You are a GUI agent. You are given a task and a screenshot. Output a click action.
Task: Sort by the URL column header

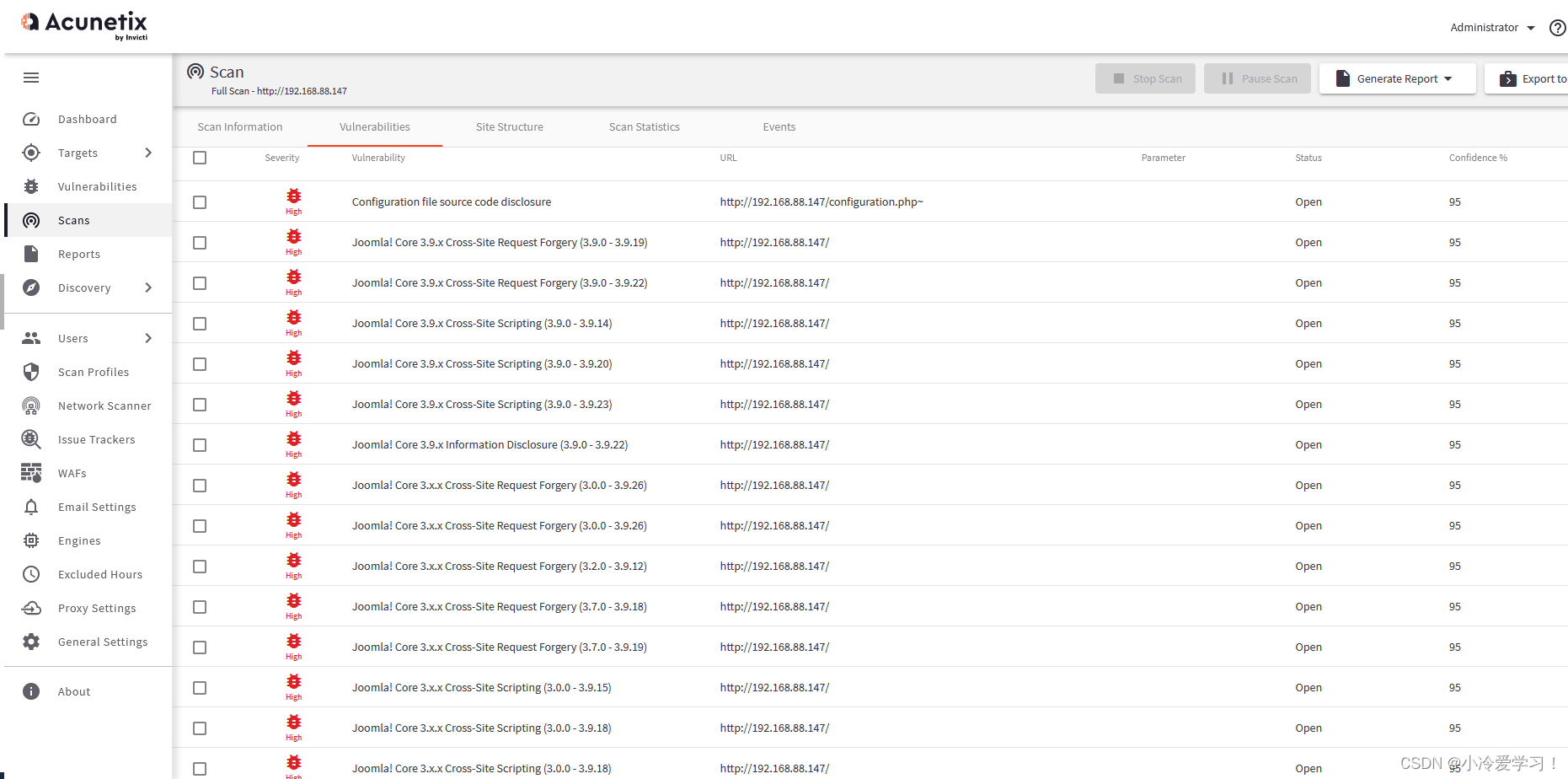[x=728, y=158]
